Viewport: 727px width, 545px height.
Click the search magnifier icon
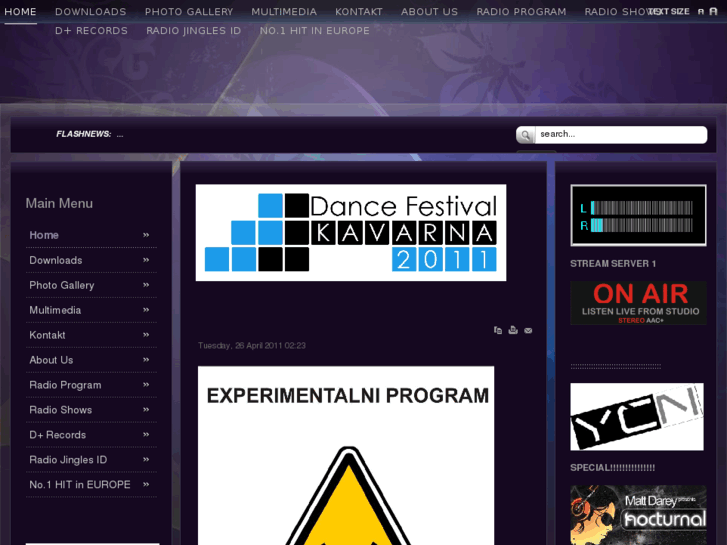point(525,135)
